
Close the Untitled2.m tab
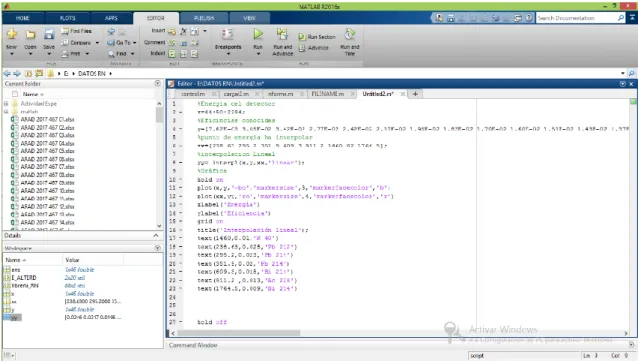pyautogui.click(x=402, y=94)
